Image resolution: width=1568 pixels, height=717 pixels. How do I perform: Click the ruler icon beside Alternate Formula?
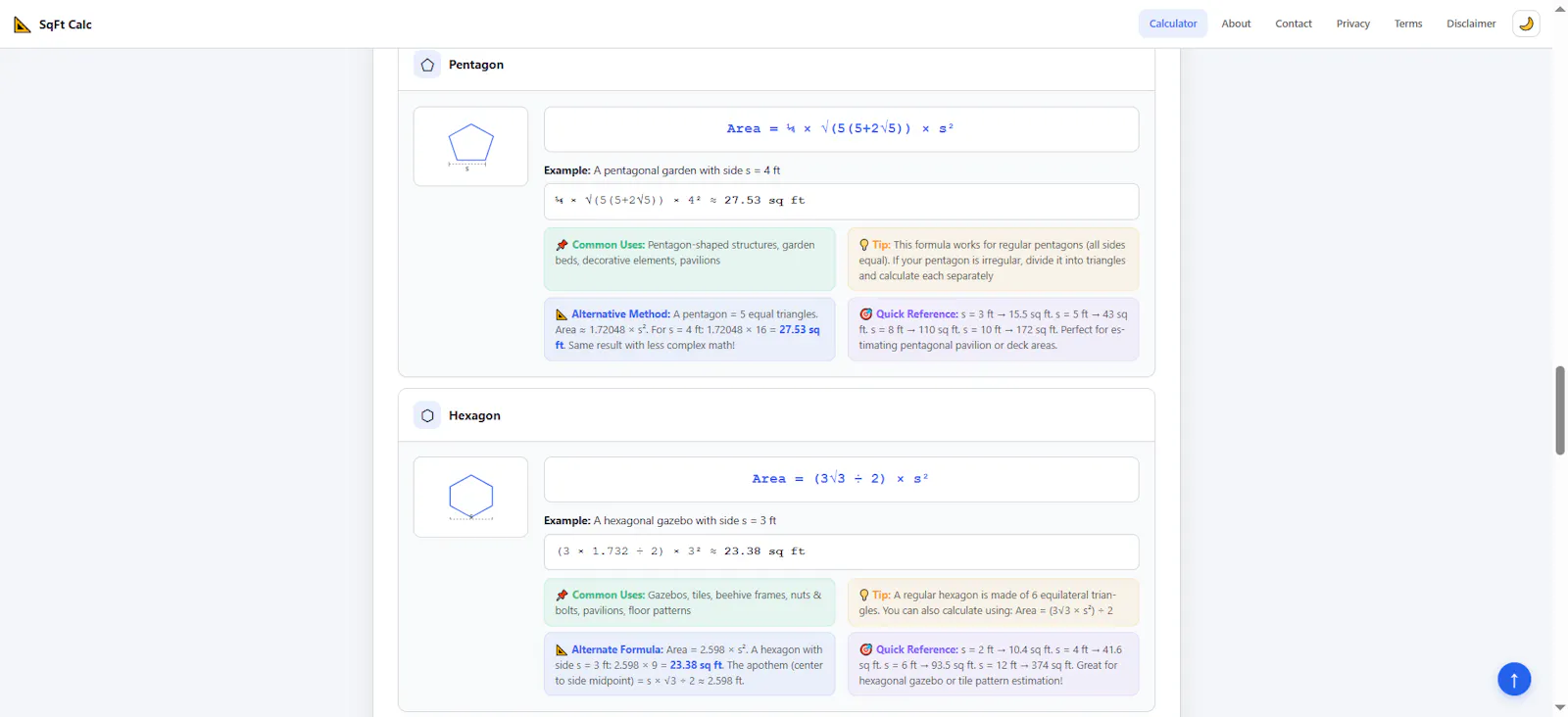(x=562, y=649)
